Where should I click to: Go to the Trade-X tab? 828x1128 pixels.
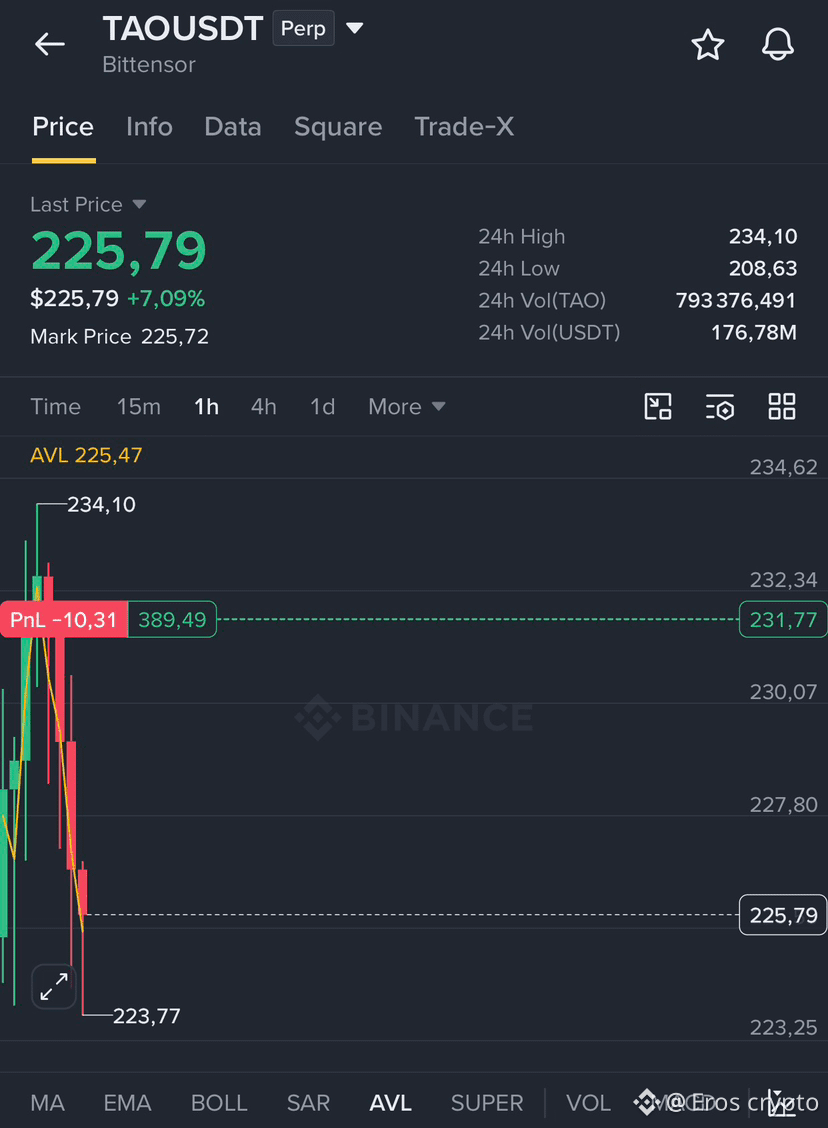(x=464, y=127)
